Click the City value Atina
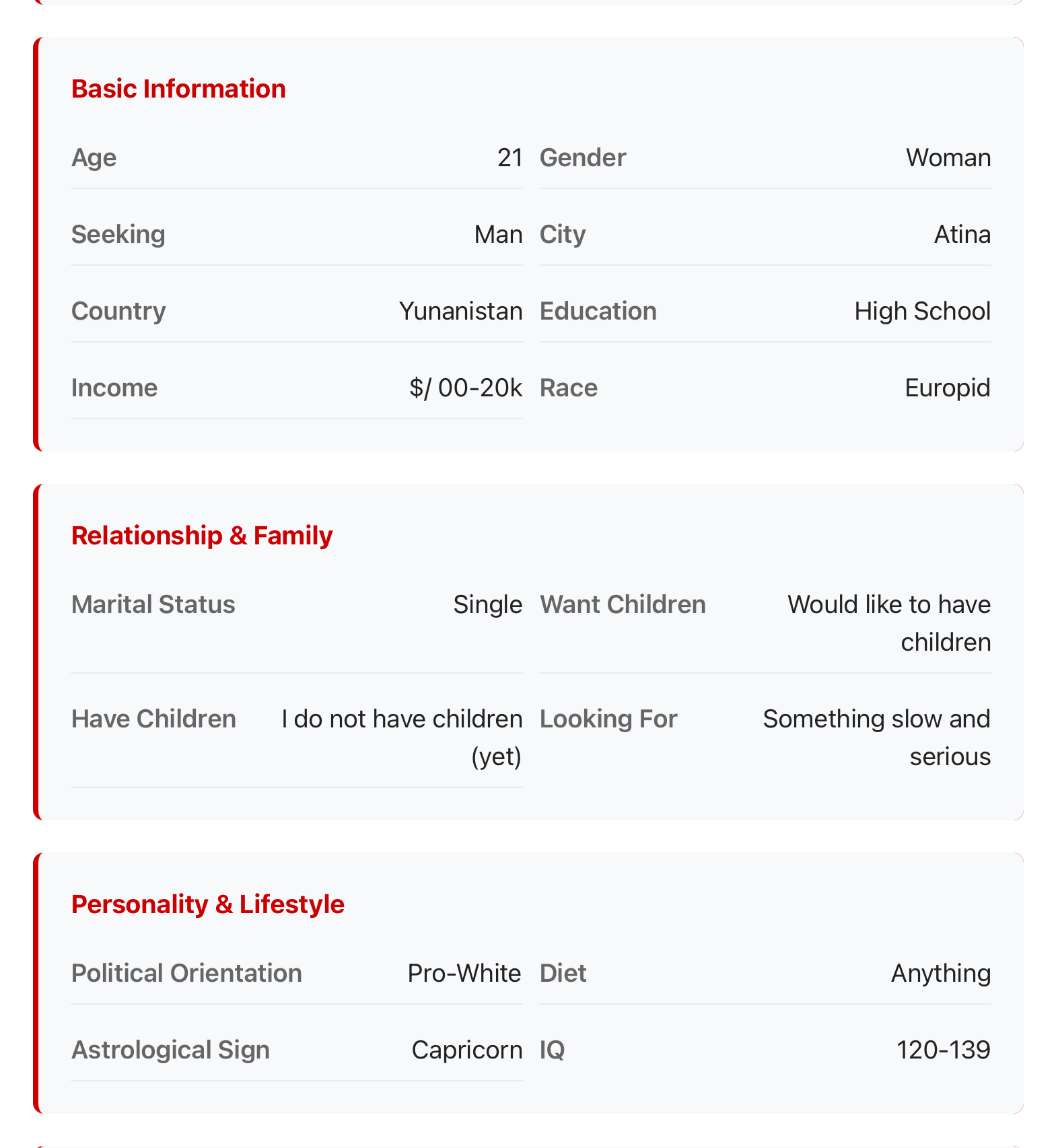Screen dimensions: 1056x1148 point(962,234)
